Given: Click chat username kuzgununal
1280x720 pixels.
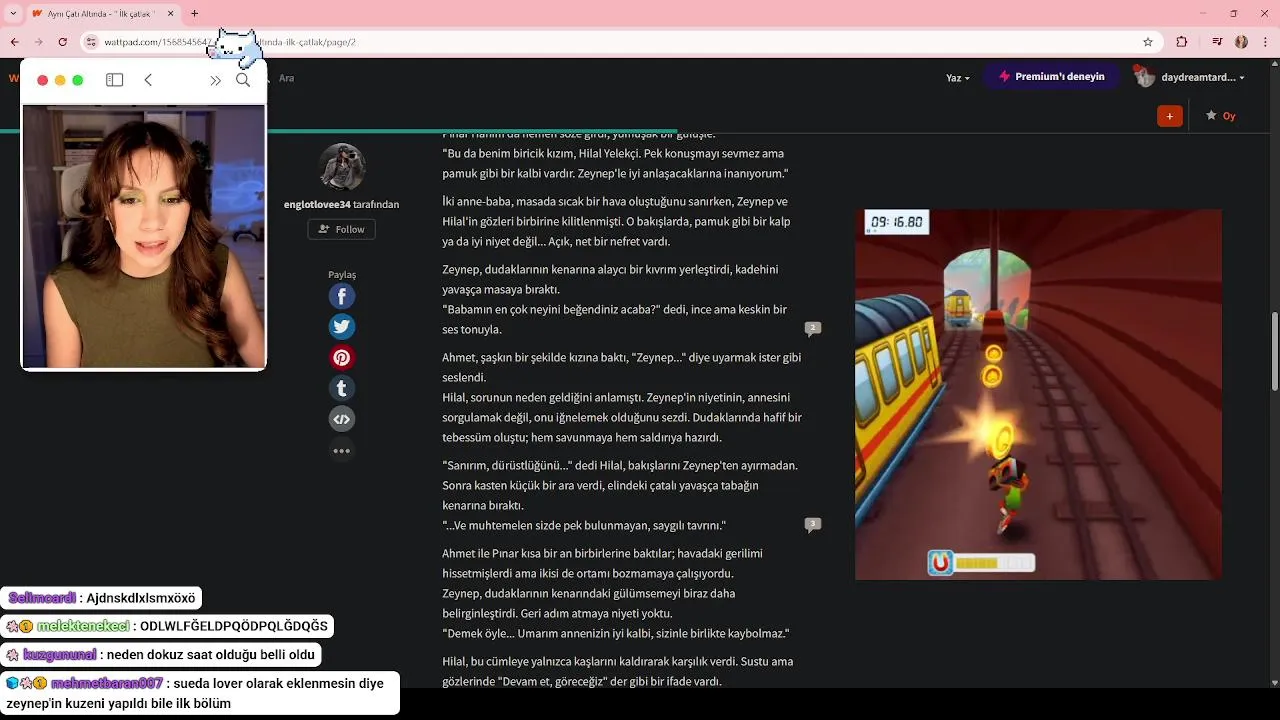Looking at the screenshot, I should pyautogui.click(x=59, y=655).
